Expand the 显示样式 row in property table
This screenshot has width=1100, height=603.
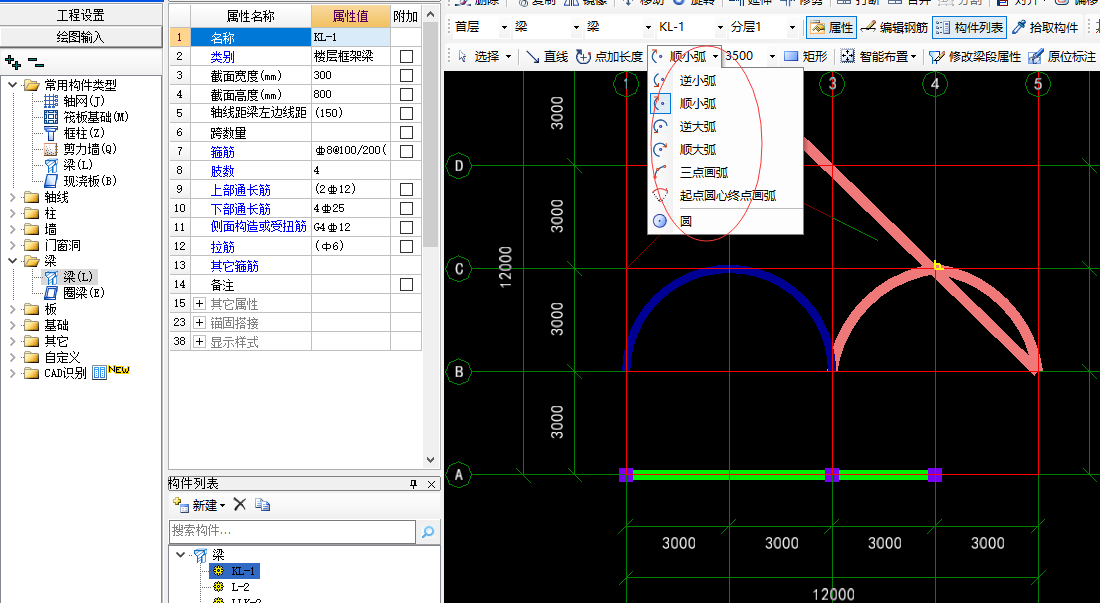199,341
